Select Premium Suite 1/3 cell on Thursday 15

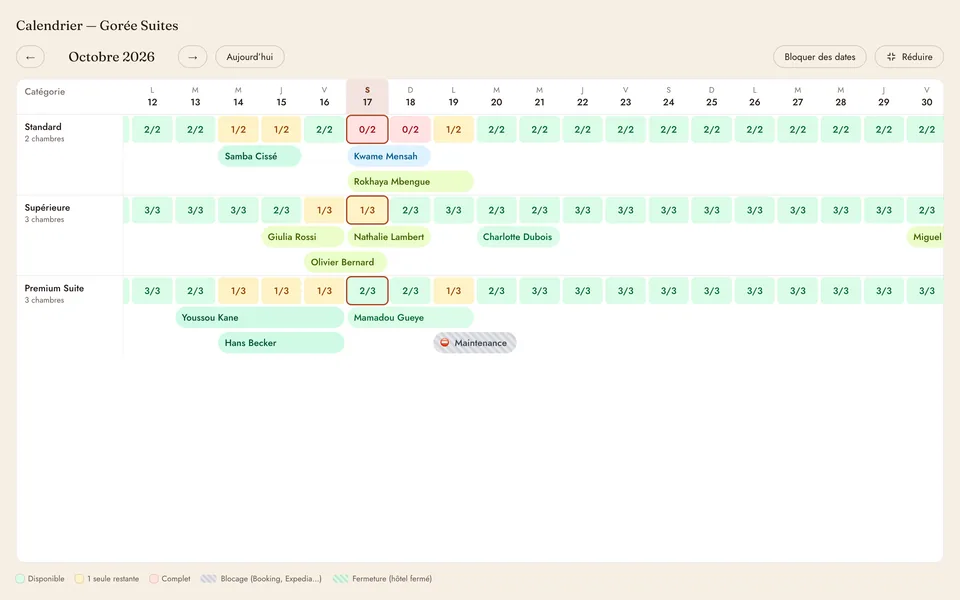click(x=281, y=291)
